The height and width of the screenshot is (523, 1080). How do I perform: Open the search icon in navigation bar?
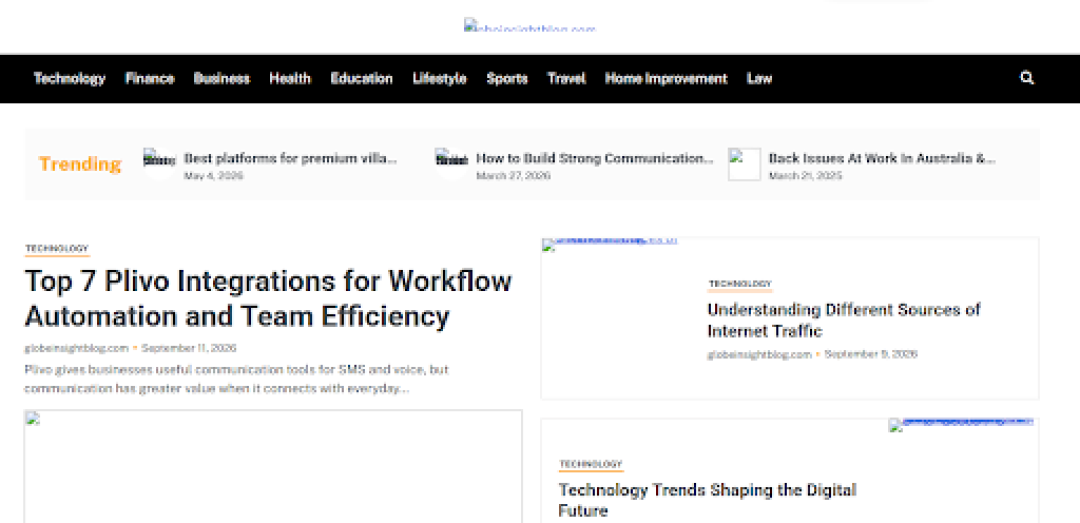point(1026,79)
